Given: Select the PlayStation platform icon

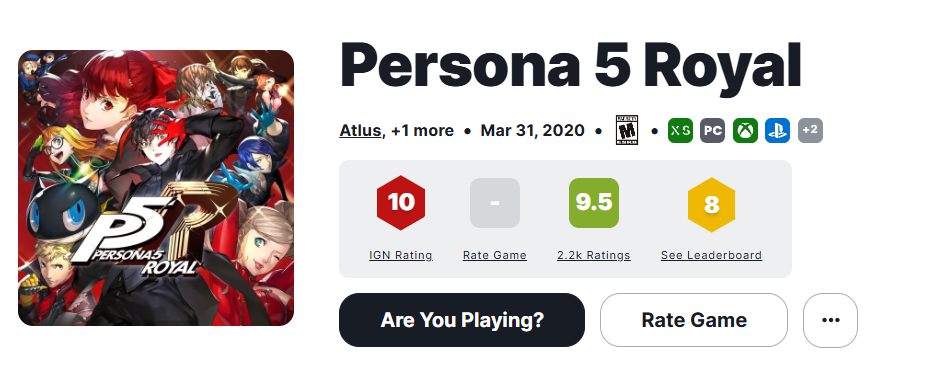Looking at the screenshot, I should pos(777,130).
